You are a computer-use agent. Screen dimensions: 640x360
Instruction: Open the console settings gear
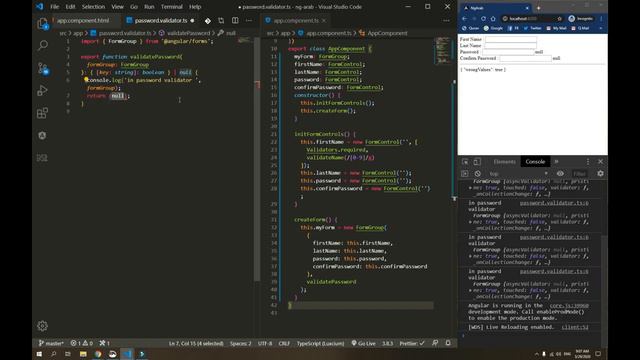[600, 173]
